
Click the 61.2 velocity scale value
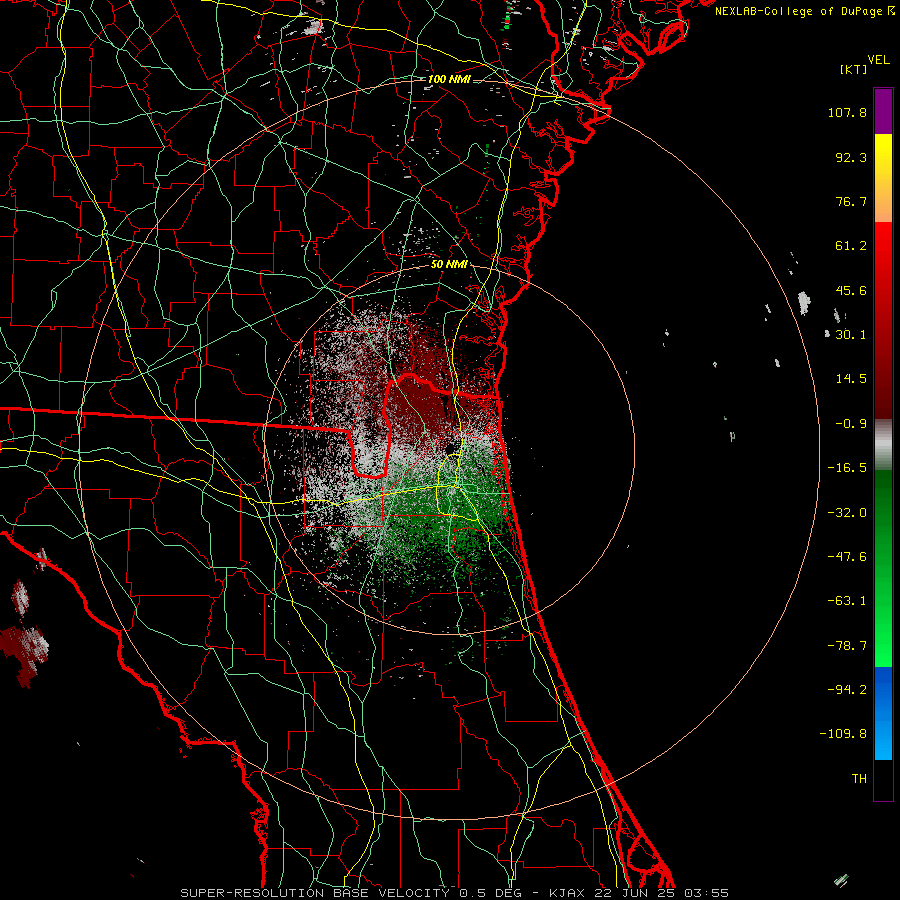pyautogui.click(x=851, y=246)
